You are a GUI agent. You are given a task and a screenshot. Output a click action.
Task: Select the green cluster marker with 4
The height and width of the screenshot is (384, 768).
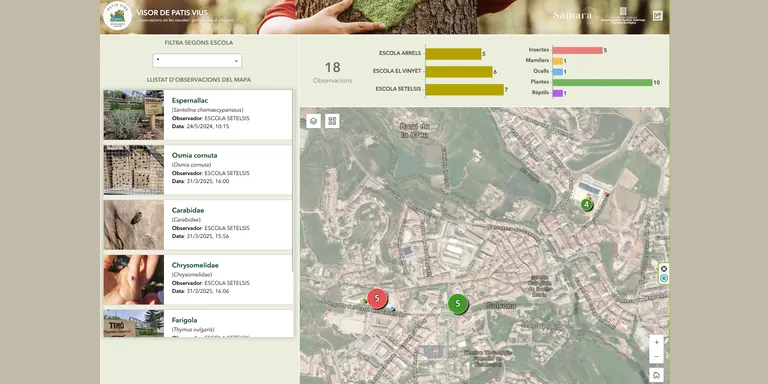[586, 204]
